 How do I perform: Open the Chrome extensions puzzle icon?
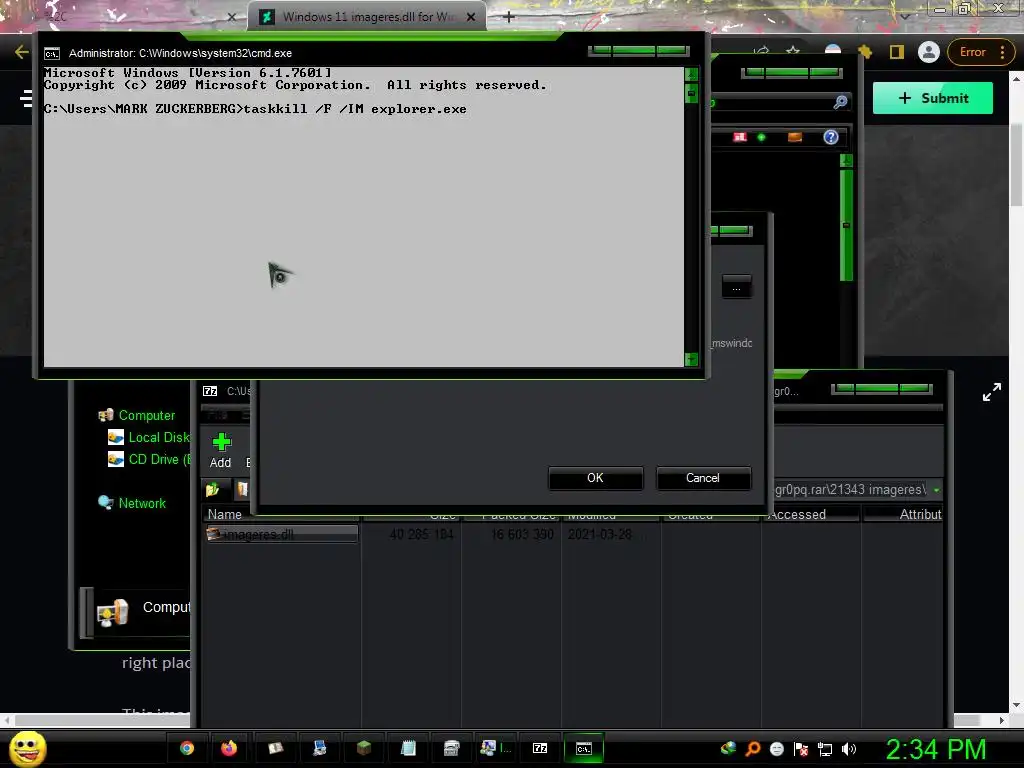[865, 52]
